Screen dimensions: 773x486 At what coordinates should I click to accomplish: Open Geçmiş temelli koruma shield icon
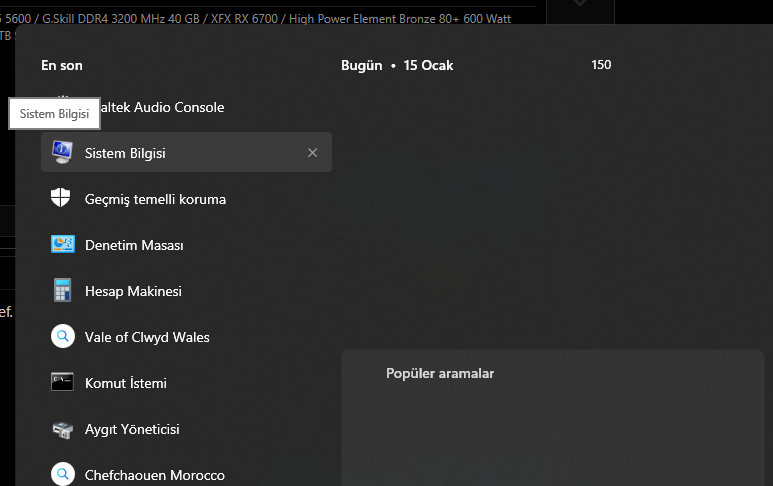(x=61, y=198)
